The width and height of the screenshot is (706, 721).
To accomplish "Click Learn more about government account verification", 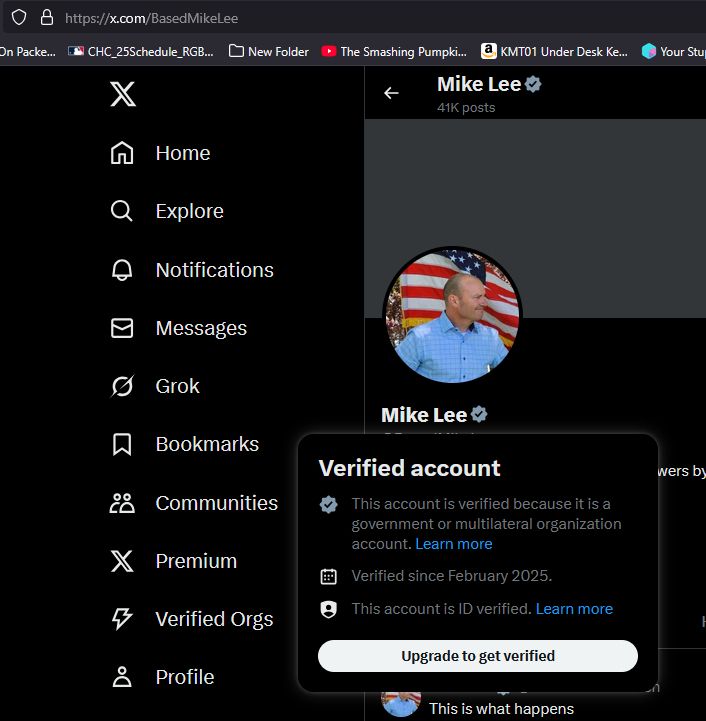I will click(453, 544).
